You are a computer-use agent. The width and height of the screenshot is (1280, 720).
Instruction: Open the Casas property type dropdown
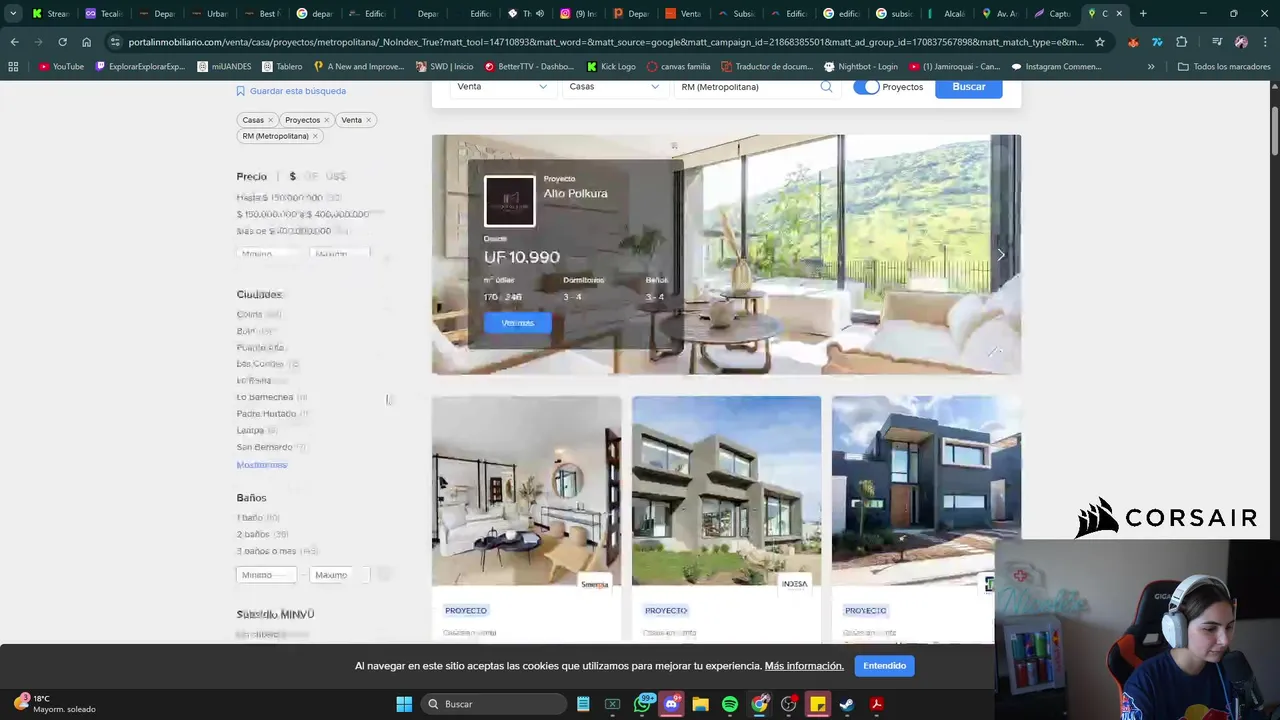[615, 87]
